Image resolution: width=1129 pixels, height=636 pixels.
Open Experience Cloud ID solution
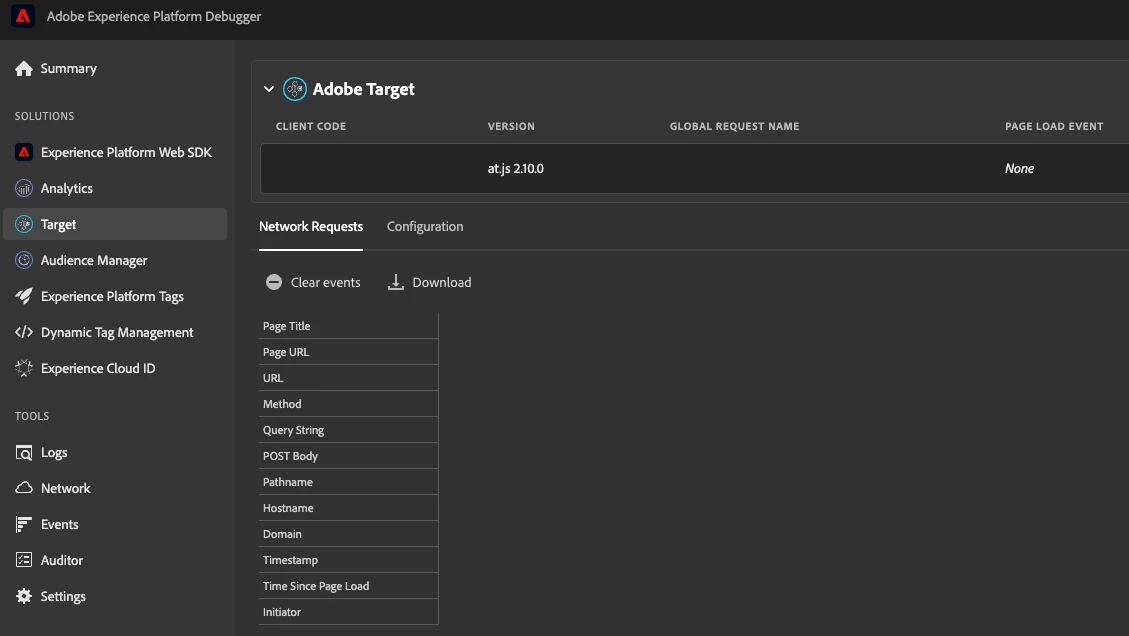click(98, 368)
